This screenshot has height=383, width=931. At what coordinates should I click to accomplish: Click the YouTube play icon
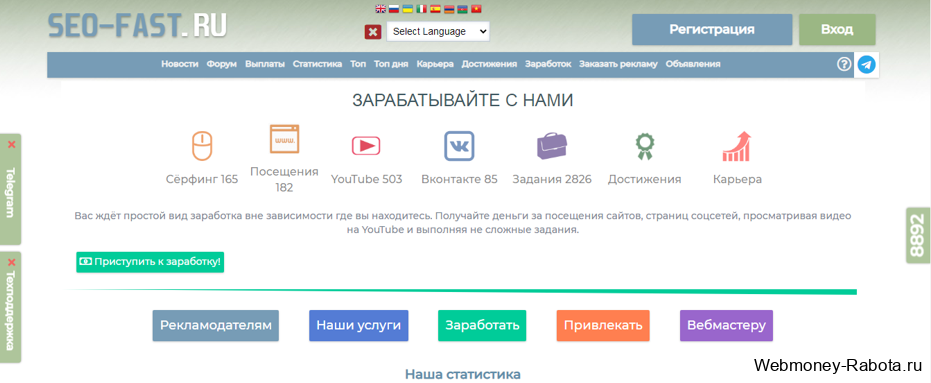coord(366,145)
